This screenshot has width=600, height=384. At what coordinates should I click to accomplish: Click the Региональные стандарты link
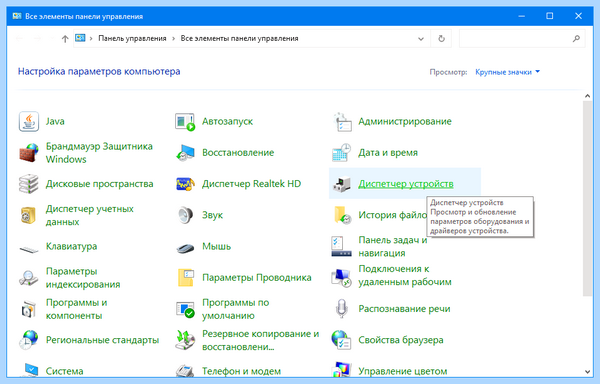[x=103, y=340]
